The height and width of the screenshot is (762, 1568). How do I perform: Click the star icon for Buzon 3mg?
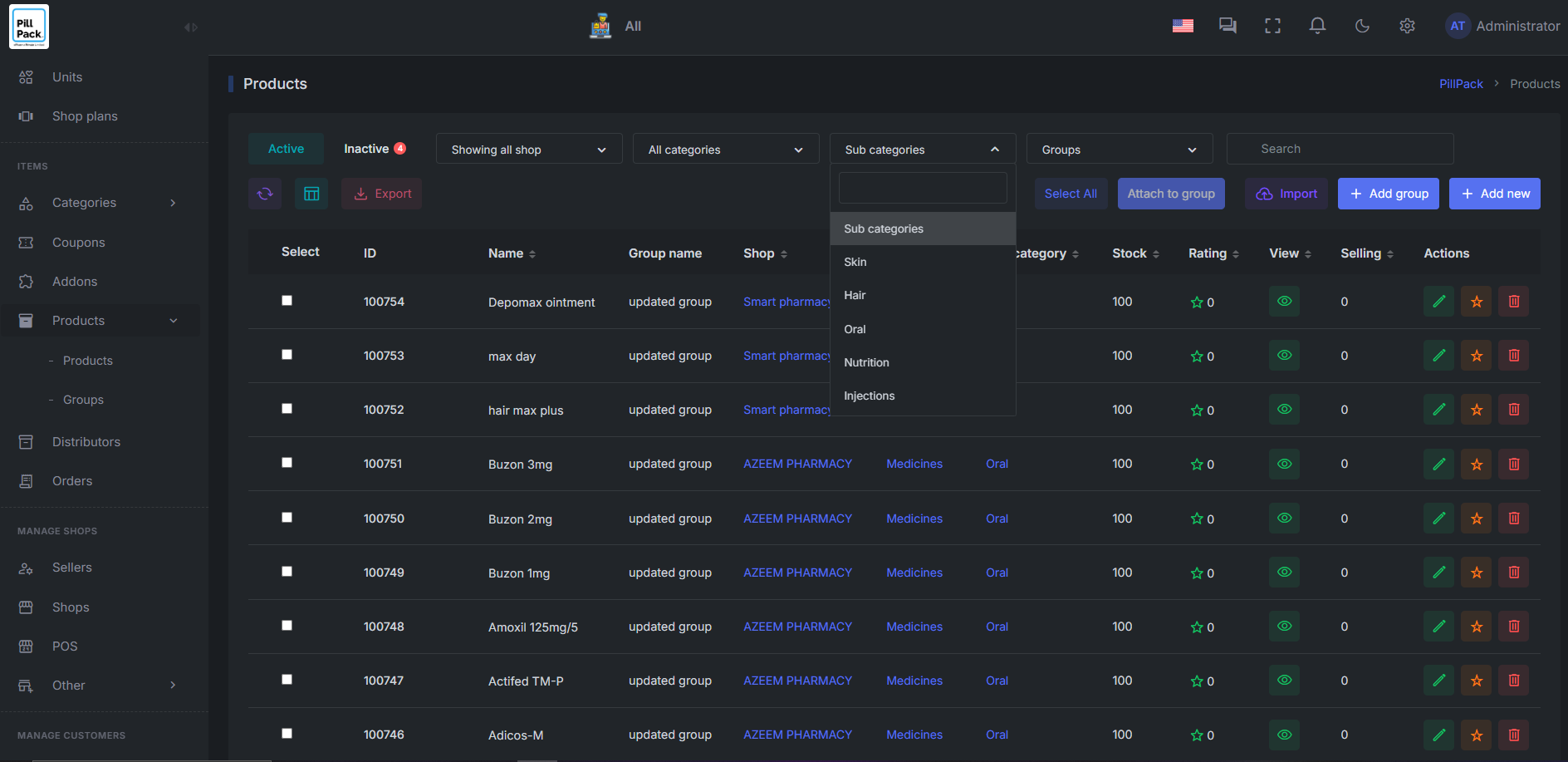[1476, 464]
